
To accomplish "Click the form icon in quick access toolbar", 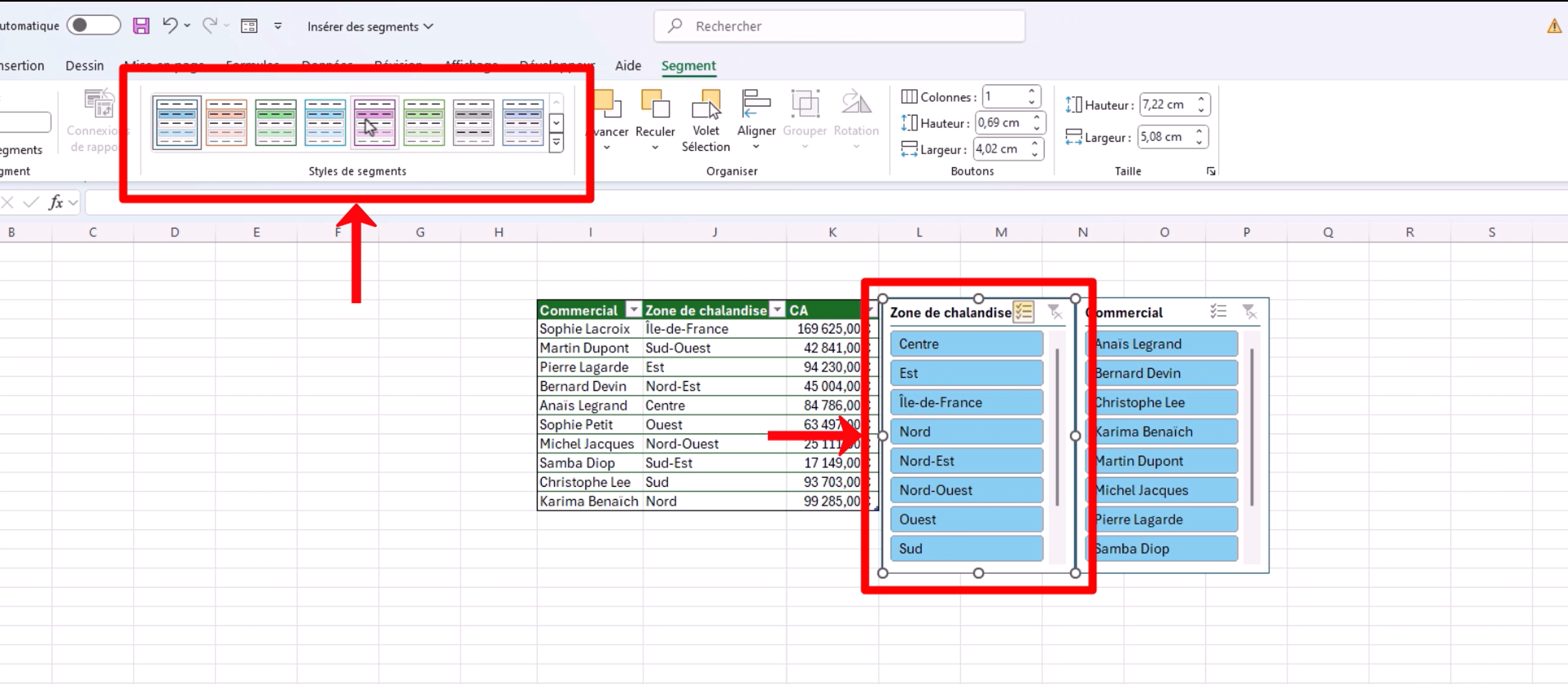I will [x=249, y=26].
